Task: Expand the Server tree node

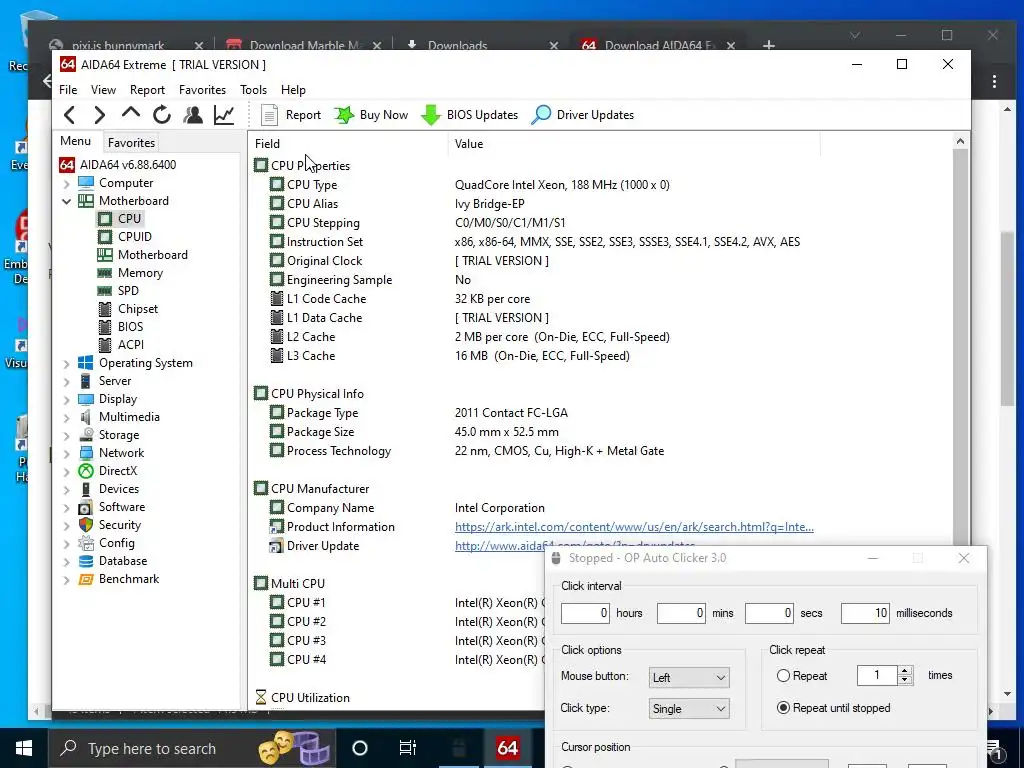Action: [67, 381]
